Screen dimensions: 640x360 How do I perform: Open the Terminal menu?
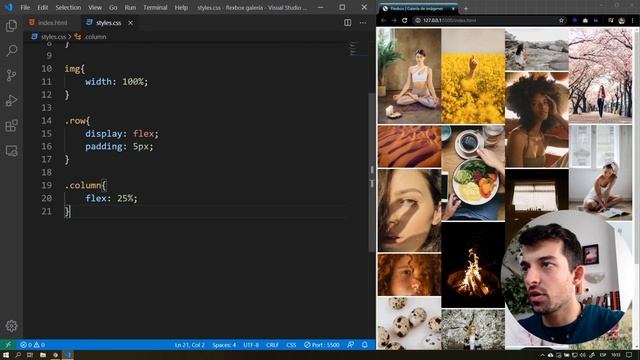[x=155, y=7]
